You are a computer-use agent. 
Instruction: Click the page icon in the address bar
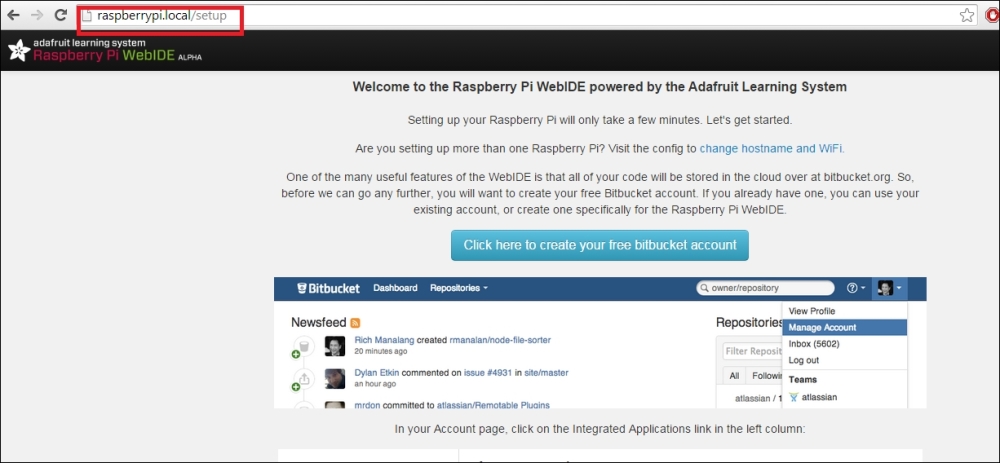(x=87, y=15)
